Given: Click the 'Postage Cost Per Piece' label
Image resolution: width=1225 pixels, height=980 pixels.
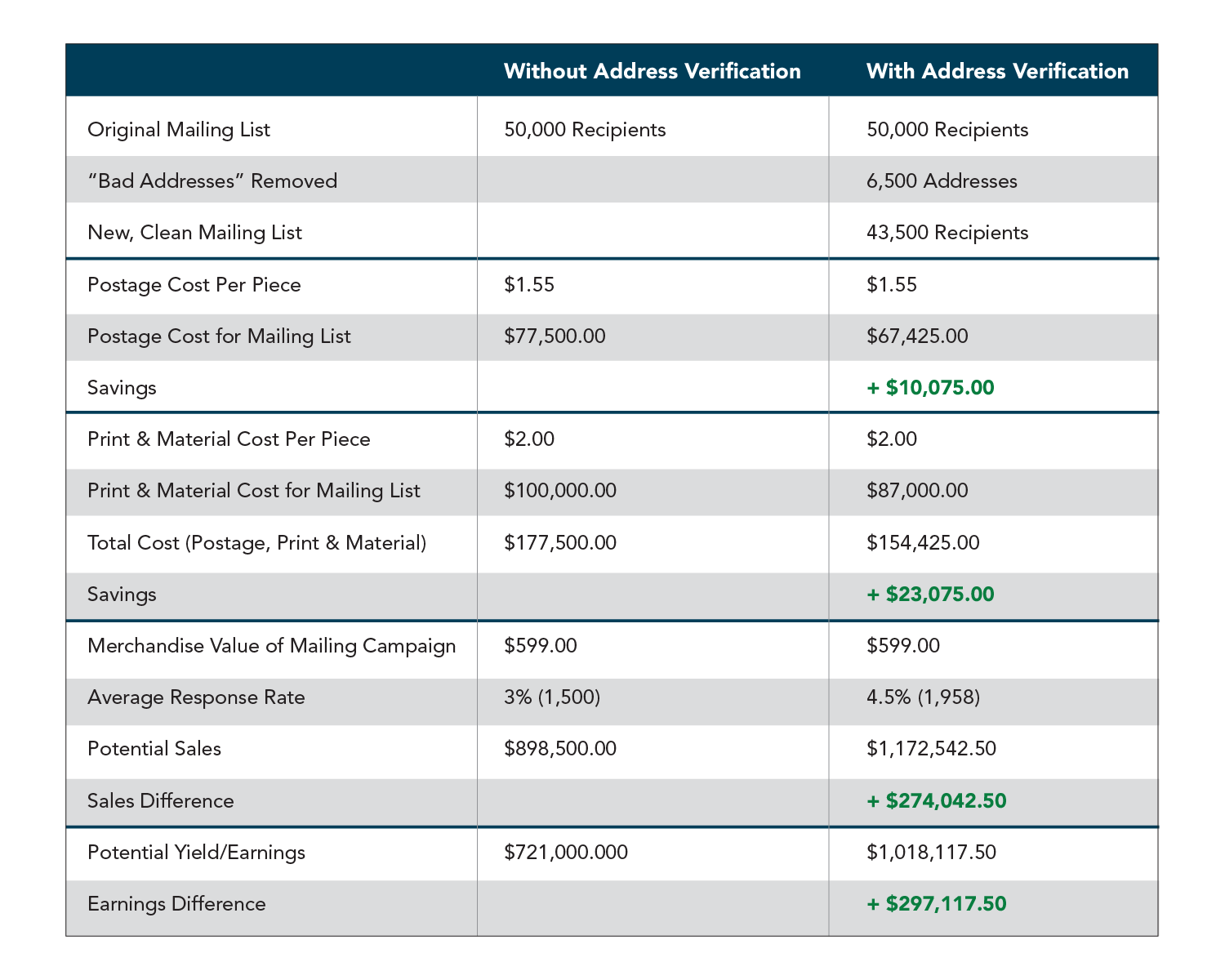Looking at the screenshot, I should pos(194,285).
